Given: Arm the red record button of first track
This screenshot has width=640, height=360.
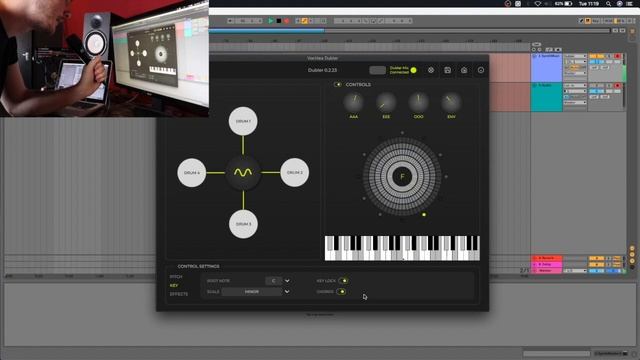Looking at the screenshot, I should (x=617, y=56).
